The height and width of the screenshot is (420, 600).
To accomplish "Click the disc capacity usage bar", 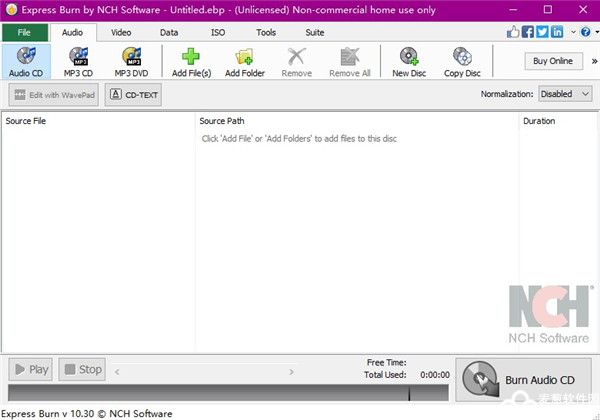I will coord(228,392).
